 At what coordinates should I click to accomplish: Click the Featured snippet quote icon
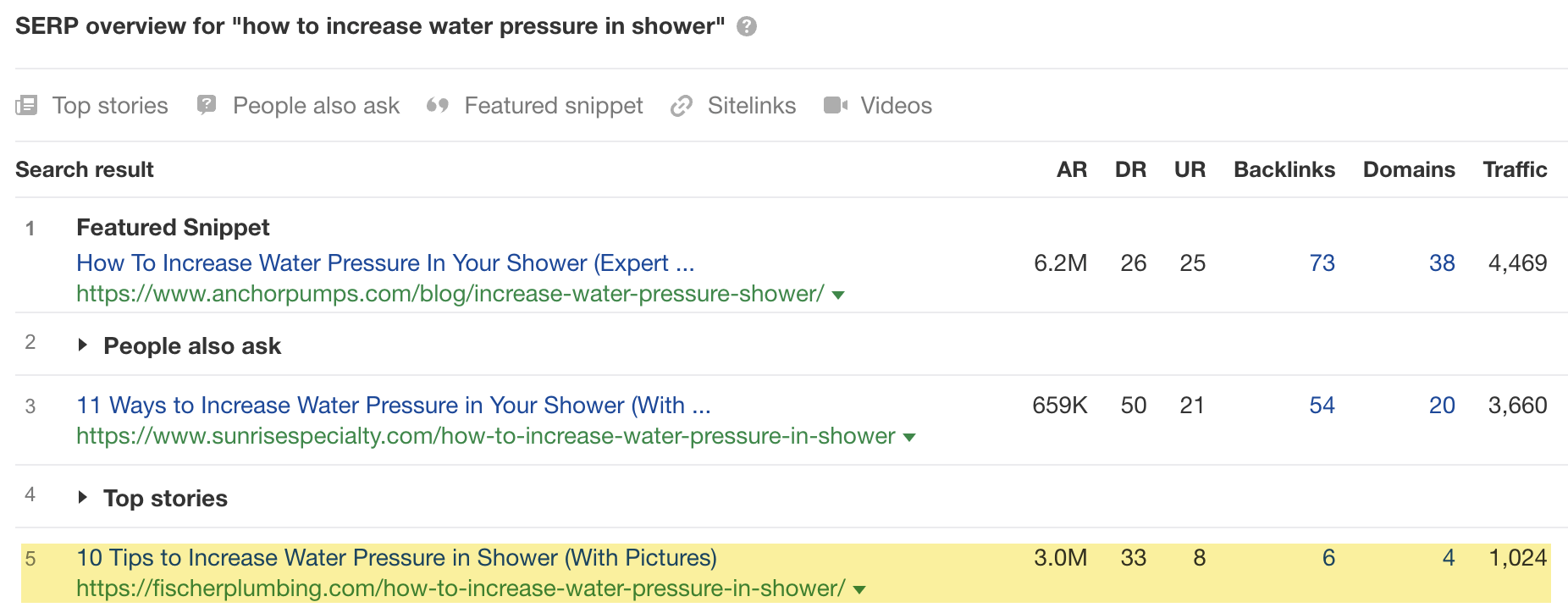click(437, 106)
